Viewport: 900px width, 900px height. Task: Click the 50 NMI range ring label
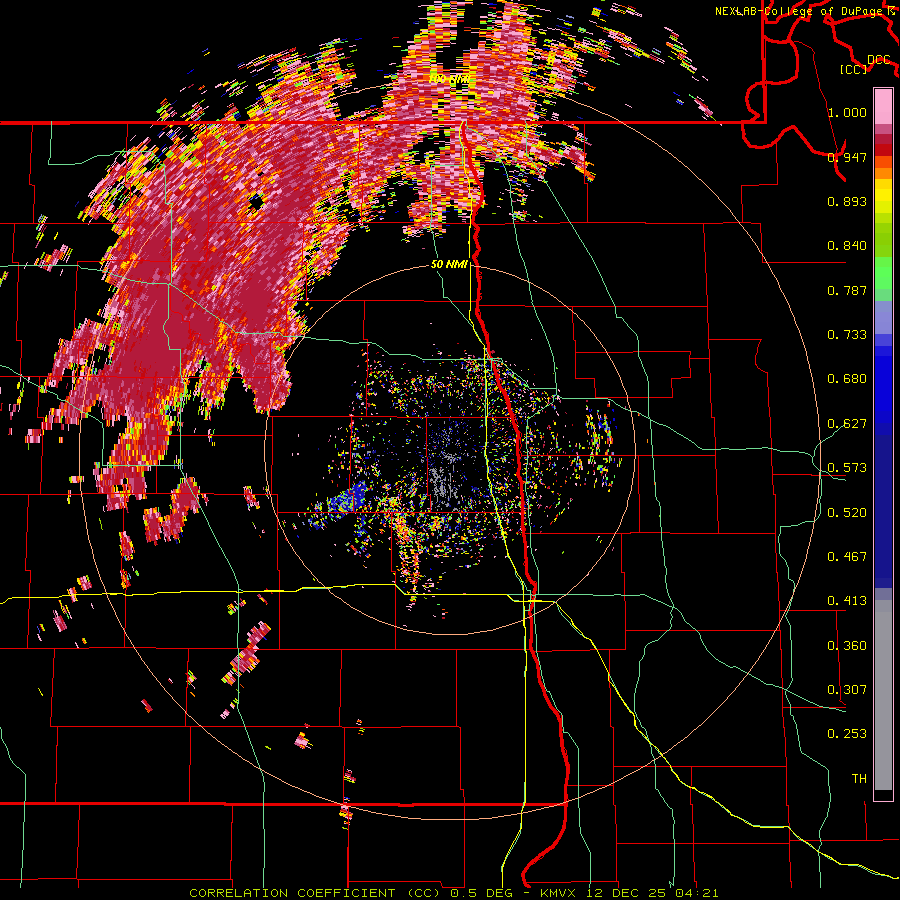click(449, 265)
